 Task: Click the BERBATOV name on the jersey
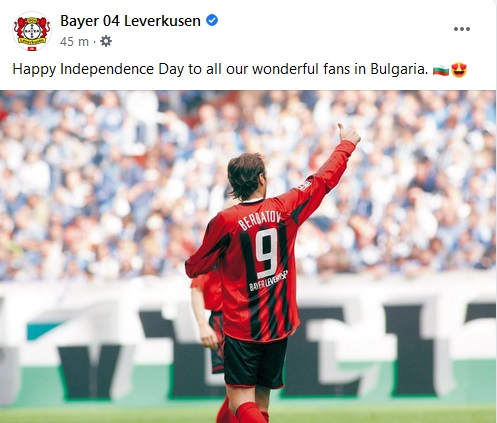click(x=259, y=220)
